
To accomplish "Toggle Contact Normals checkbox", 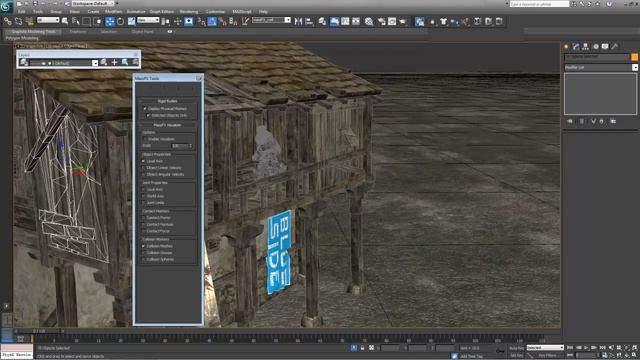I will pyautogui.click(x=144, y=224).
